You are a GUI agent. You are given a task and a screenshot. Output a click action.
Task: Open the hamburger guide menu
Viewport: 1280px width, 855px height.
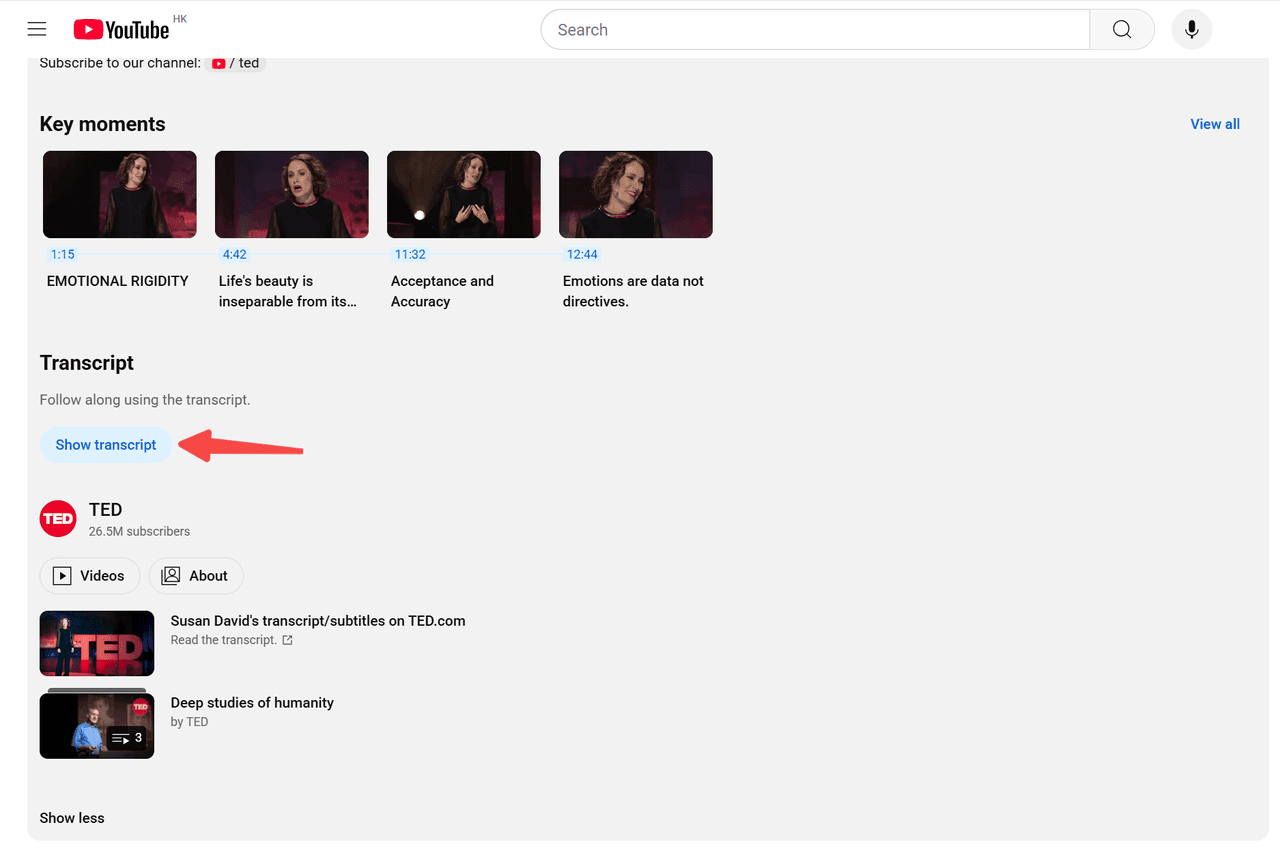coord(37,29)
